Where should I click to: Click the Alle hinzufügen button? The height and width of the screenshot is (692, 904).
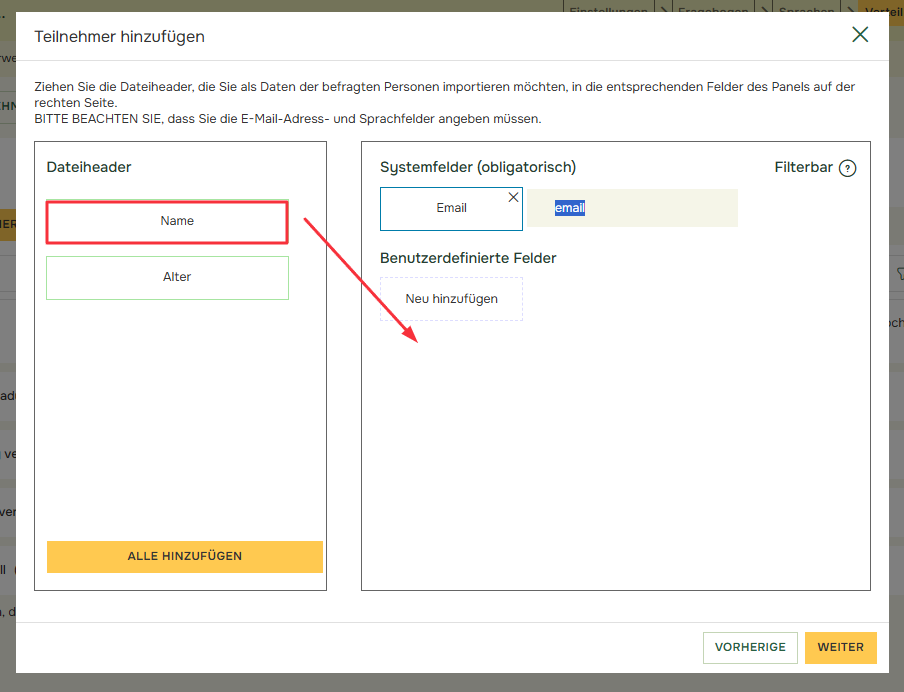click(x=184, y=556)
